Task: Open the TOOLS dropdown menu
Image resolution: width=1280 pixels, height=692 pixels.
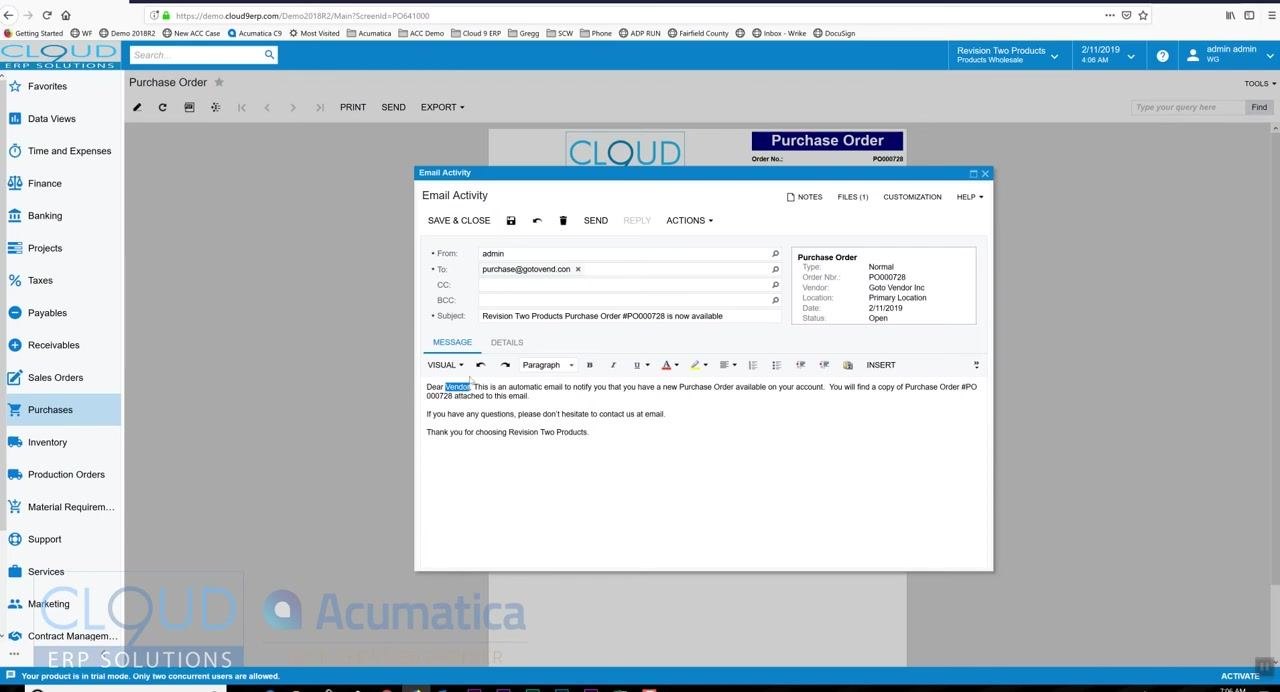Action: coord(1260,84)
